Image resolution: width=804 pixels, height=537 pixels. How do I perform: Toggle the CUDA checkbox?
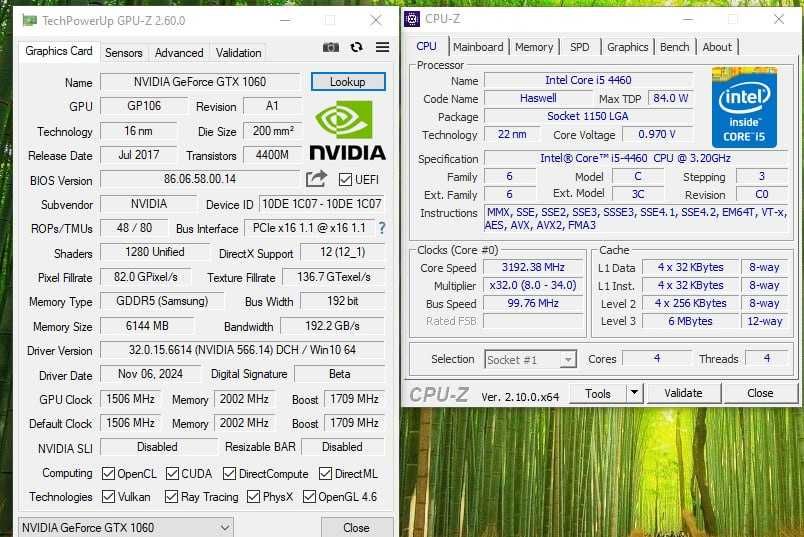172,473
